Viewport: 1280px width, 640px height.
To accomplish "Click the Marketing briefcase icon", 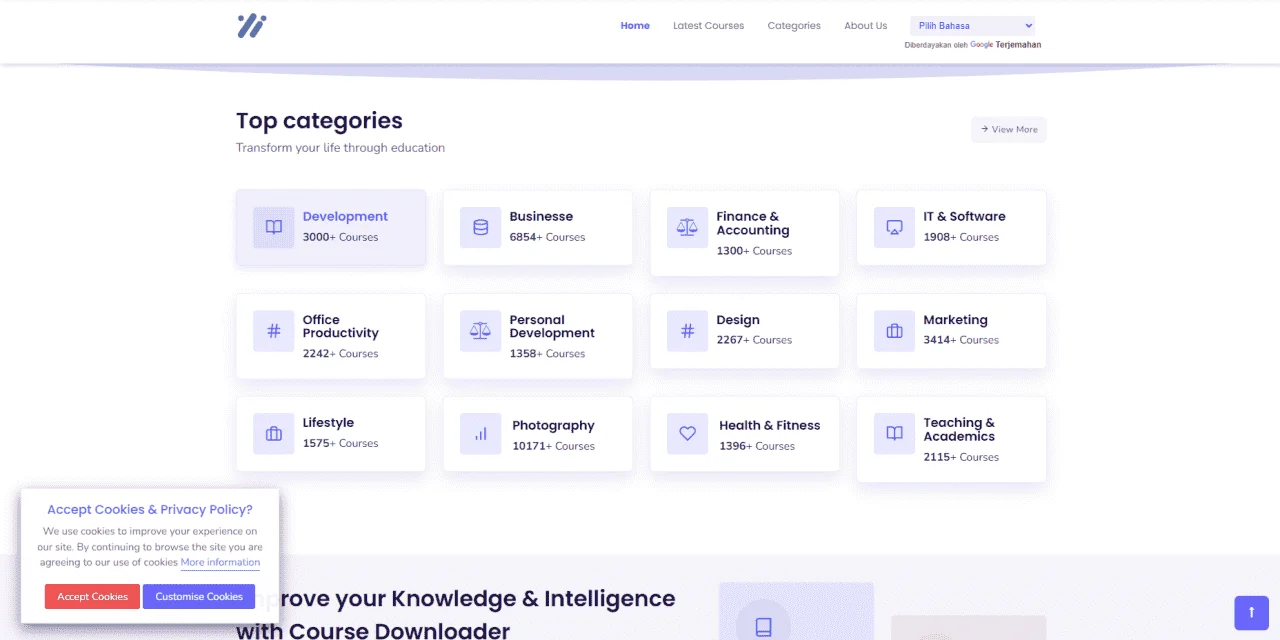I will coord(895,331).
